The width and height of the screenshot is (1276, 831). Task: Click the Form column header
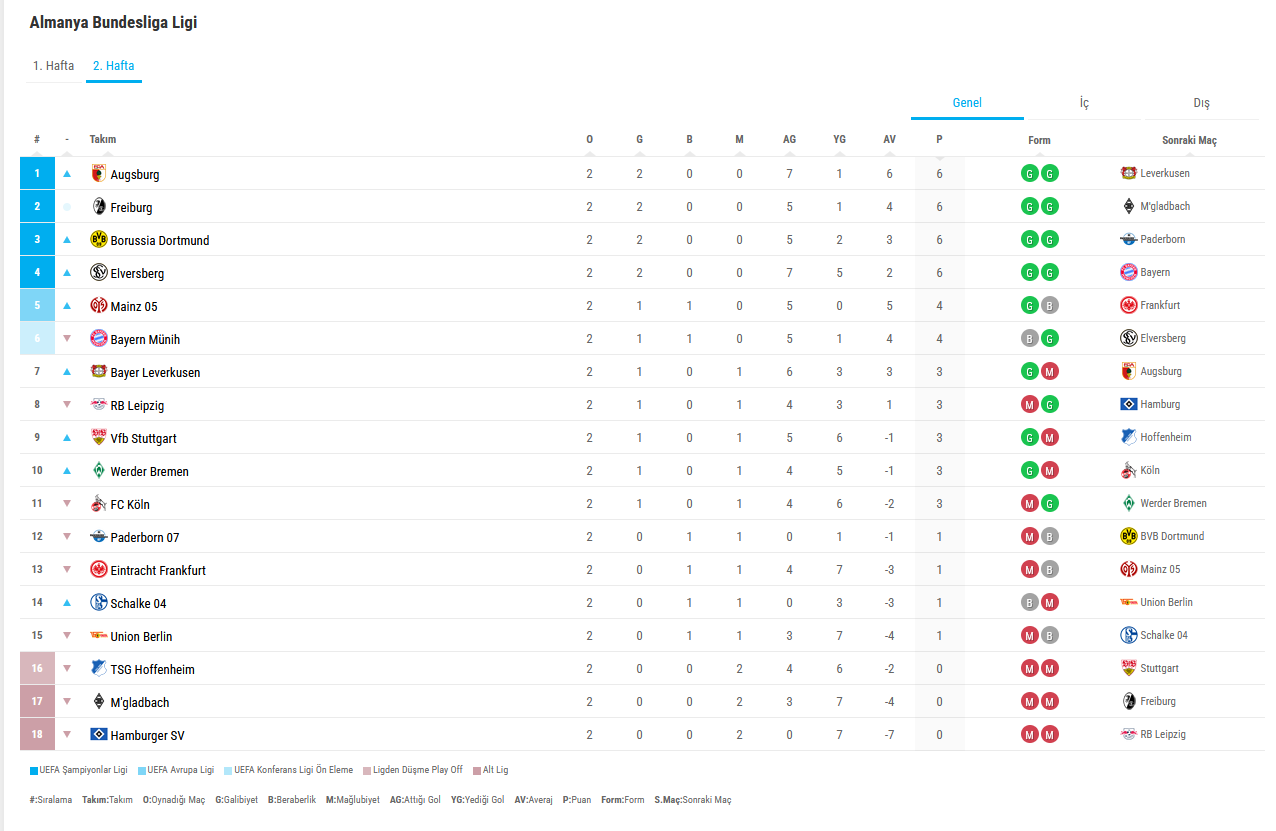point(1039,140)
